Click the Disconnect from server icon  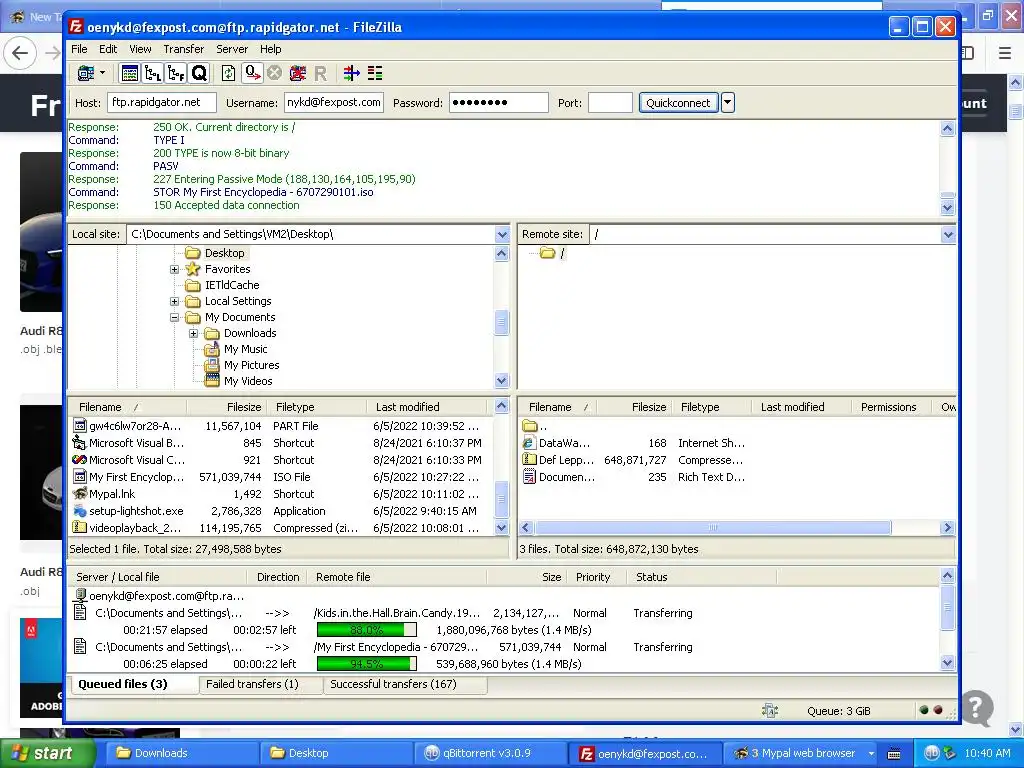tap(298, 73)
